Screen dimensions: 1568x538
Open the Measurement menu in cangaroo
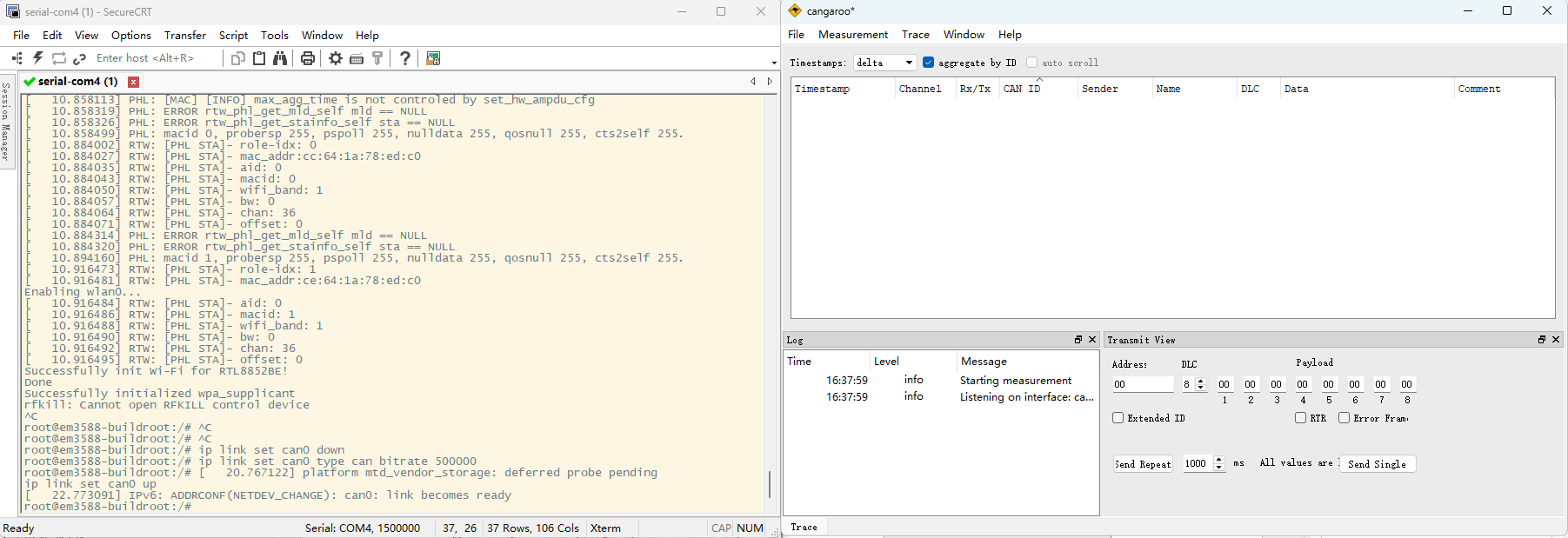point(853,34)
